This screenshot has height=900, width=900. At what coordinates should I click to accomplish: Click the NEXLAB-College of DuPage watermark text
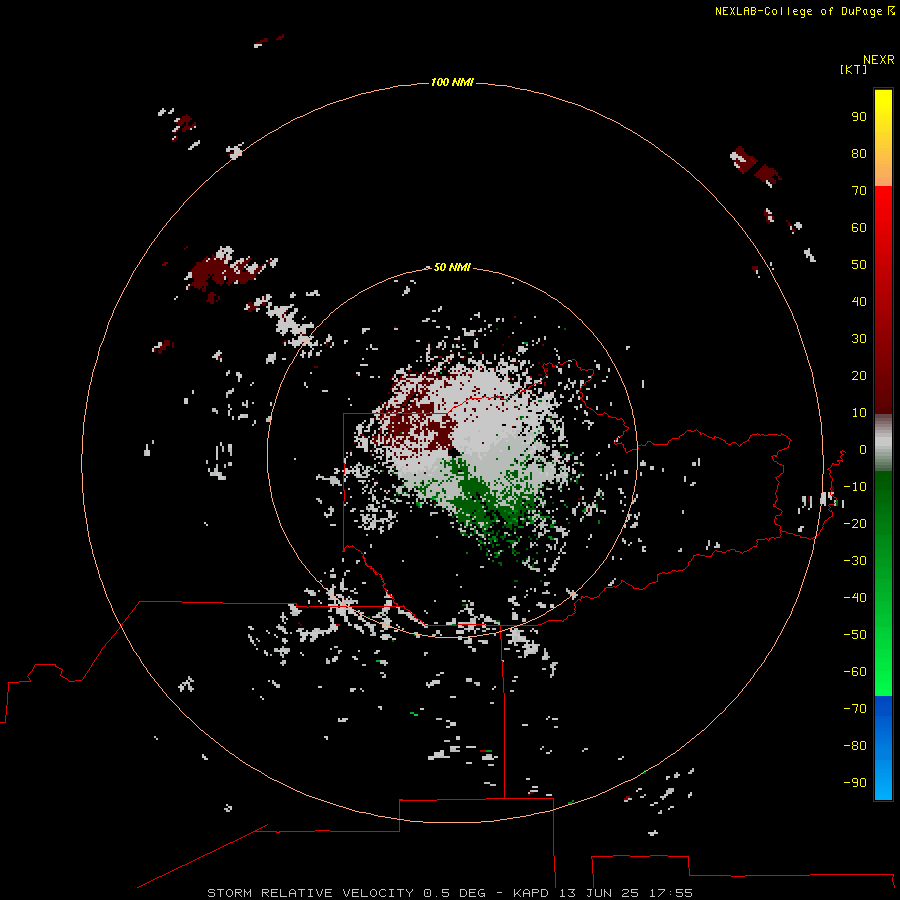[800, 11]
